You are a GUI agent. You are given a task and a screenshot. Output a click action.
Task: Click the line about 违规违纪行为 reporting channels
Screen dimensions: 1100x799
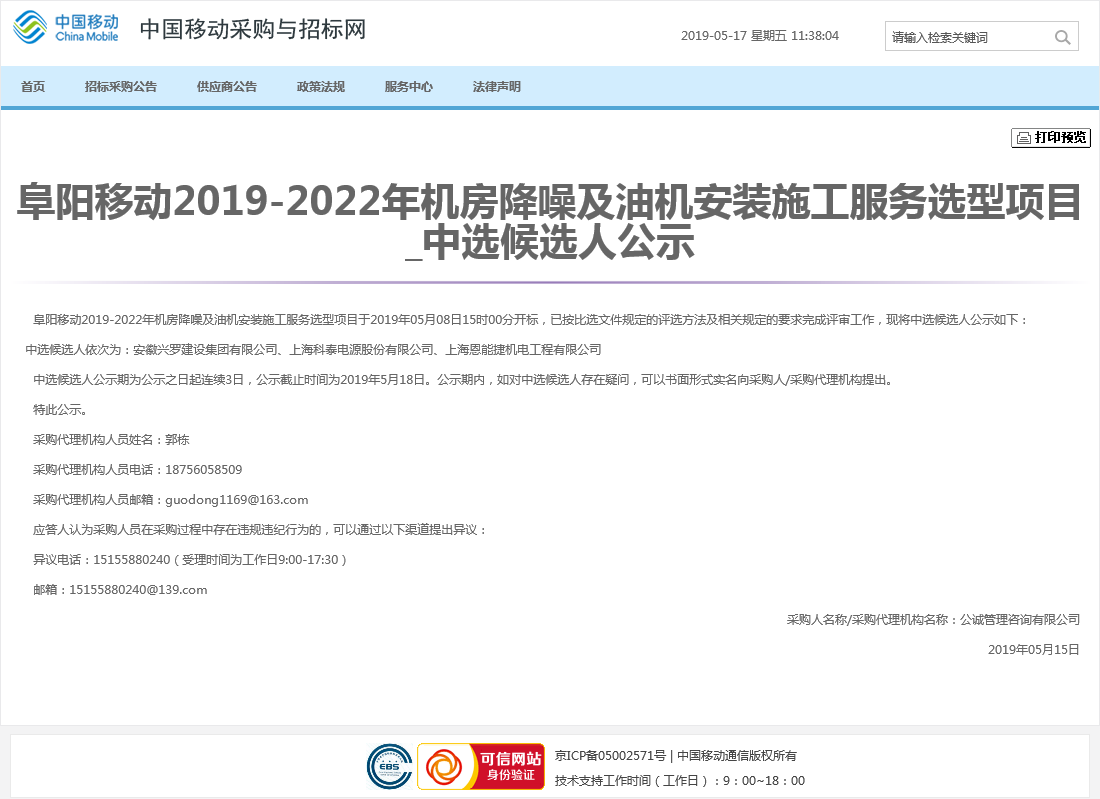[260, 530]
